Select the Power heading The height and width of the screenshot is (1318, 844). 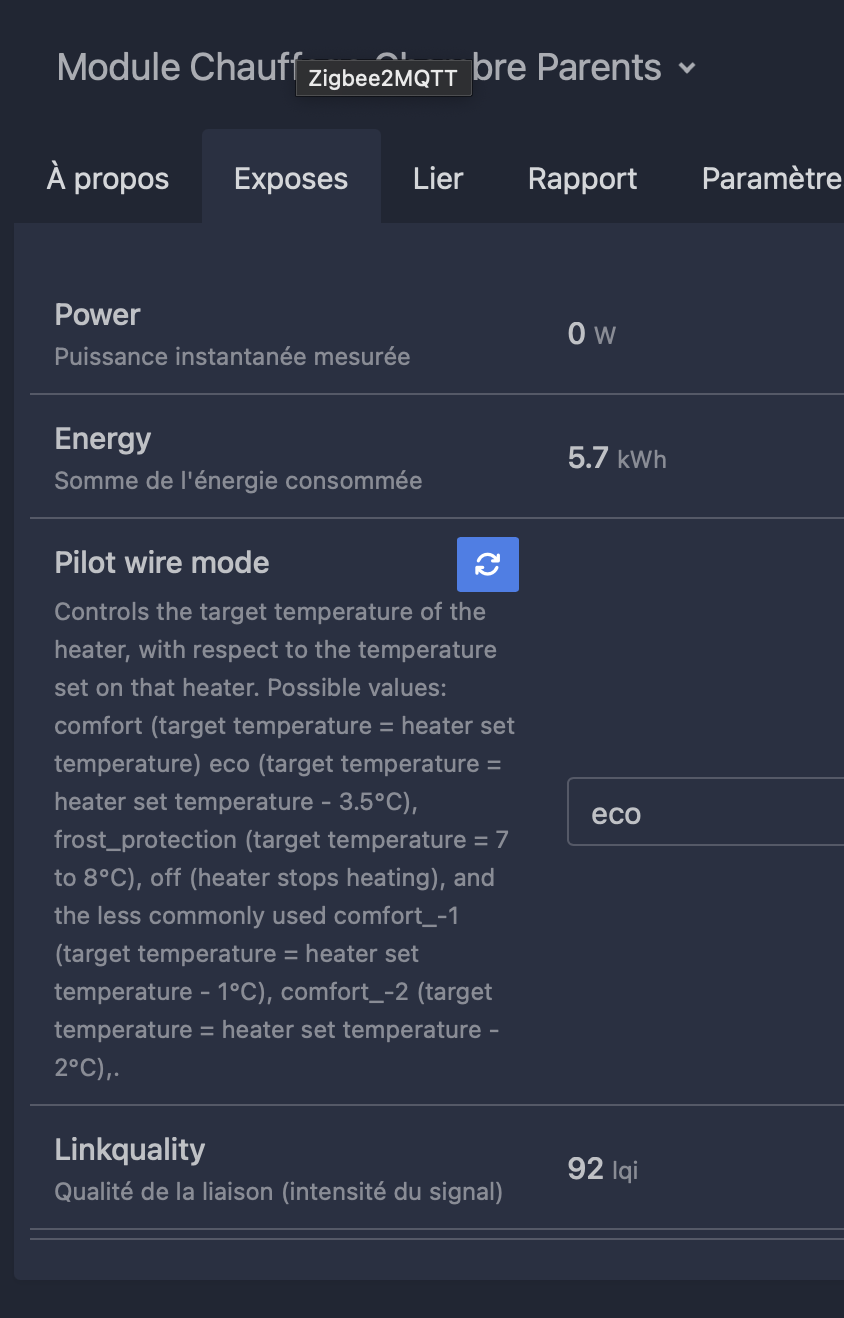pyautogui.click(x=98, y=315)
